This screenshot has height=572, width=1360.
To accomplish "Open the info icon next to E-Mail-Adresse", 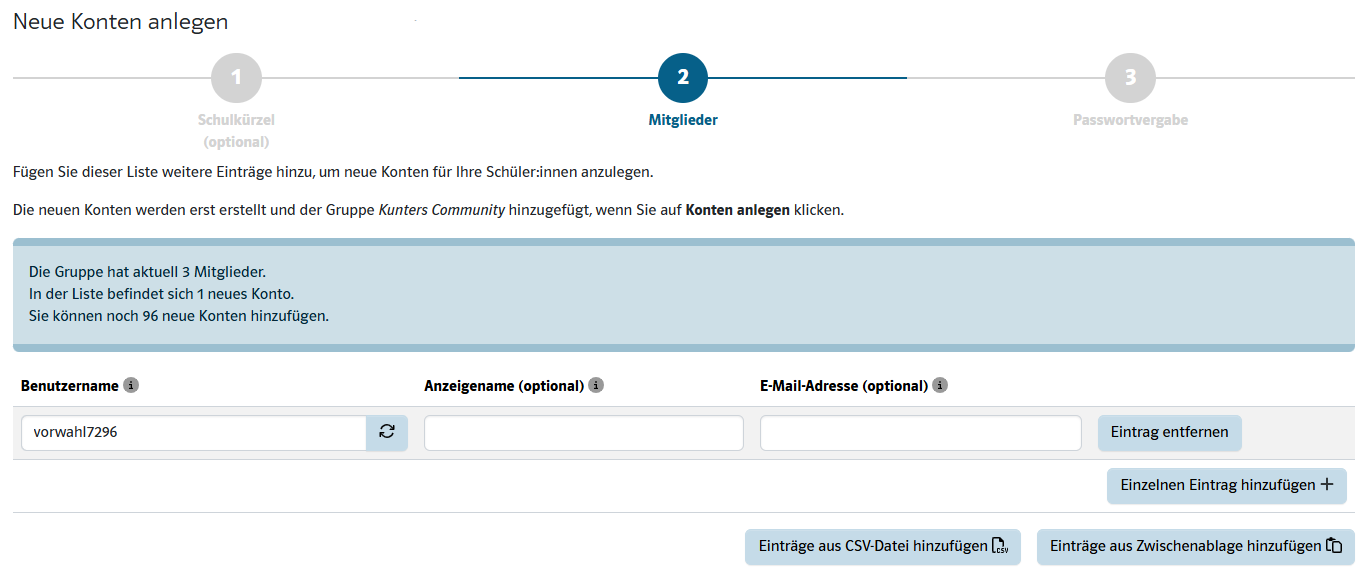I will 940,385.
